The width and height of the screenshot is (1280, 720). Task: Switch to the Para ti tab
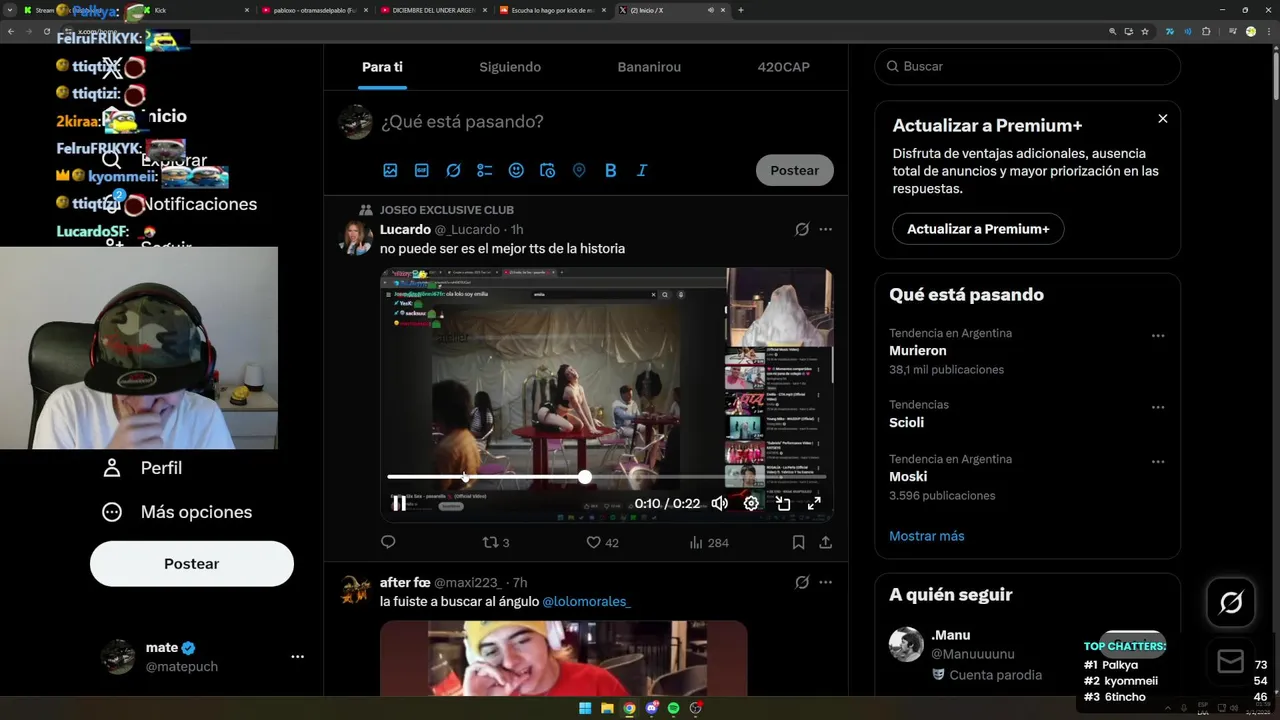(382, 67)
